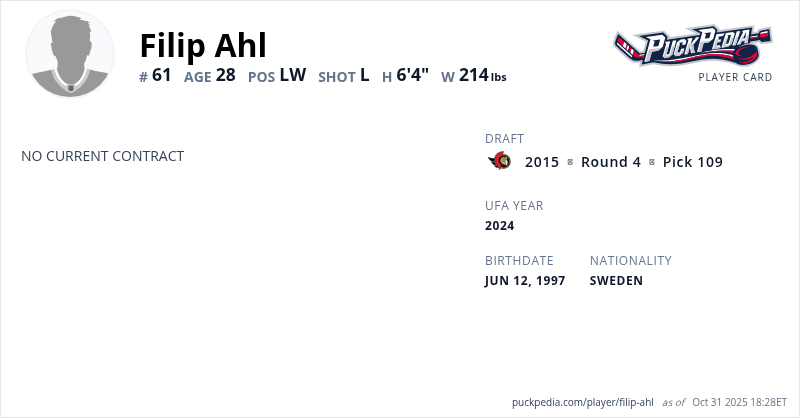Click the Round 4 draft text

611,162
